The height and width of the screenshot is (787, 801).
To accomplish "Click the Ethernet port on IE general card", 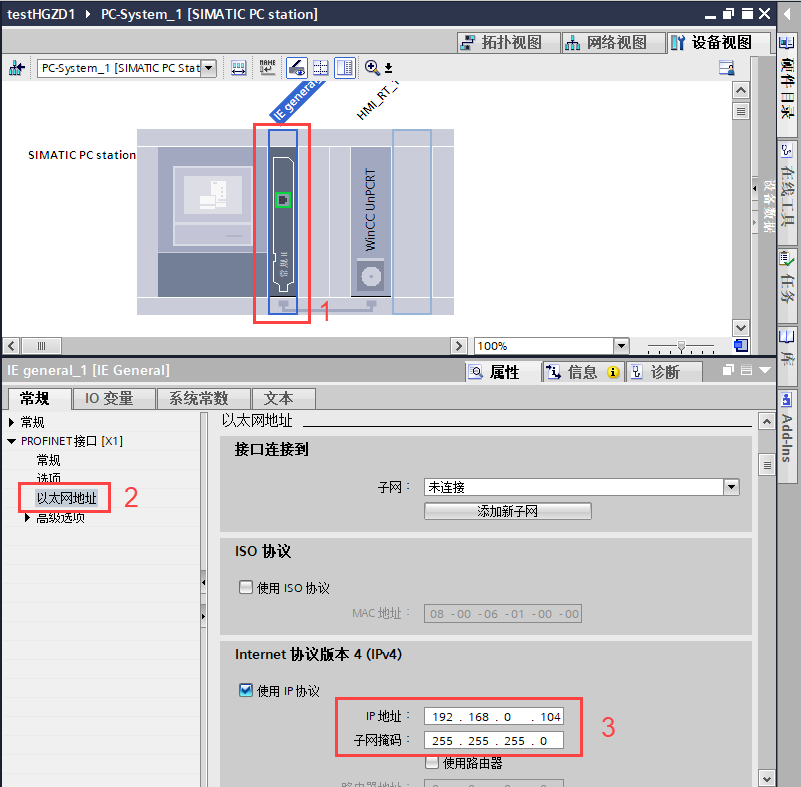I will click(x=283, y=200).
